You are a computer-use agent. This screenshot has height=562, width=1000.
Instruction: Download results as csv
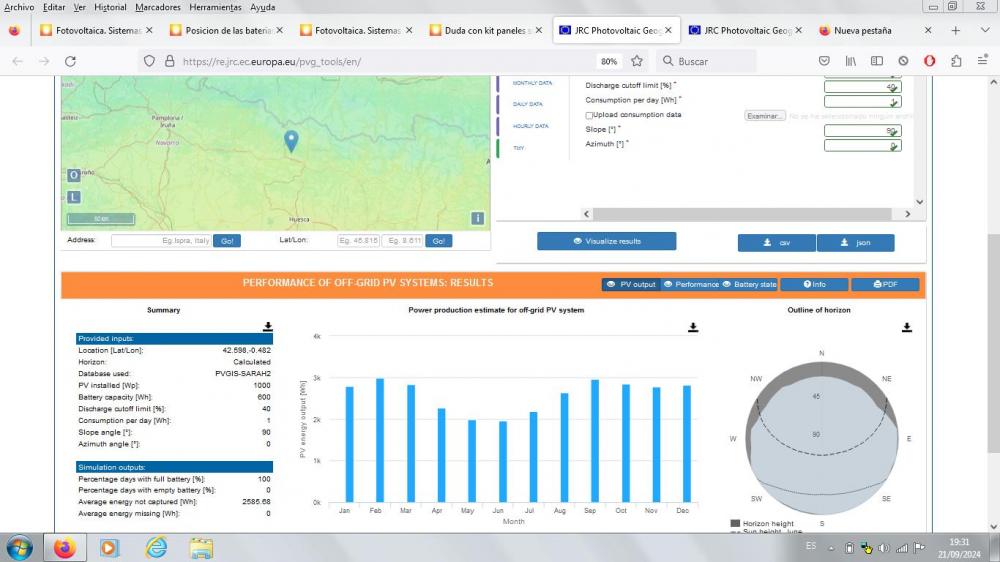[777, 242]
